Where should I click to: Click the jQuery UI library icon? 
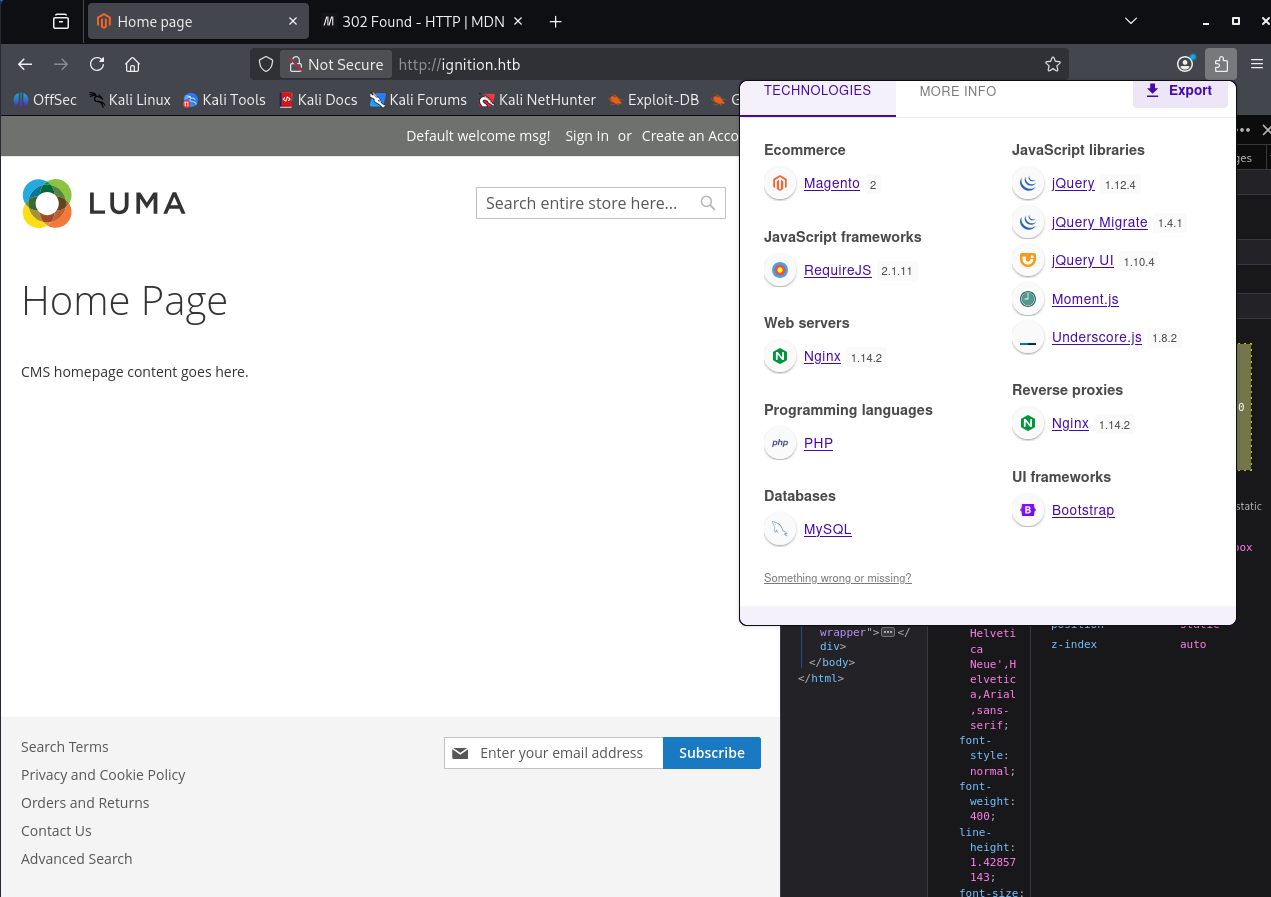(x=1028, y=261)
